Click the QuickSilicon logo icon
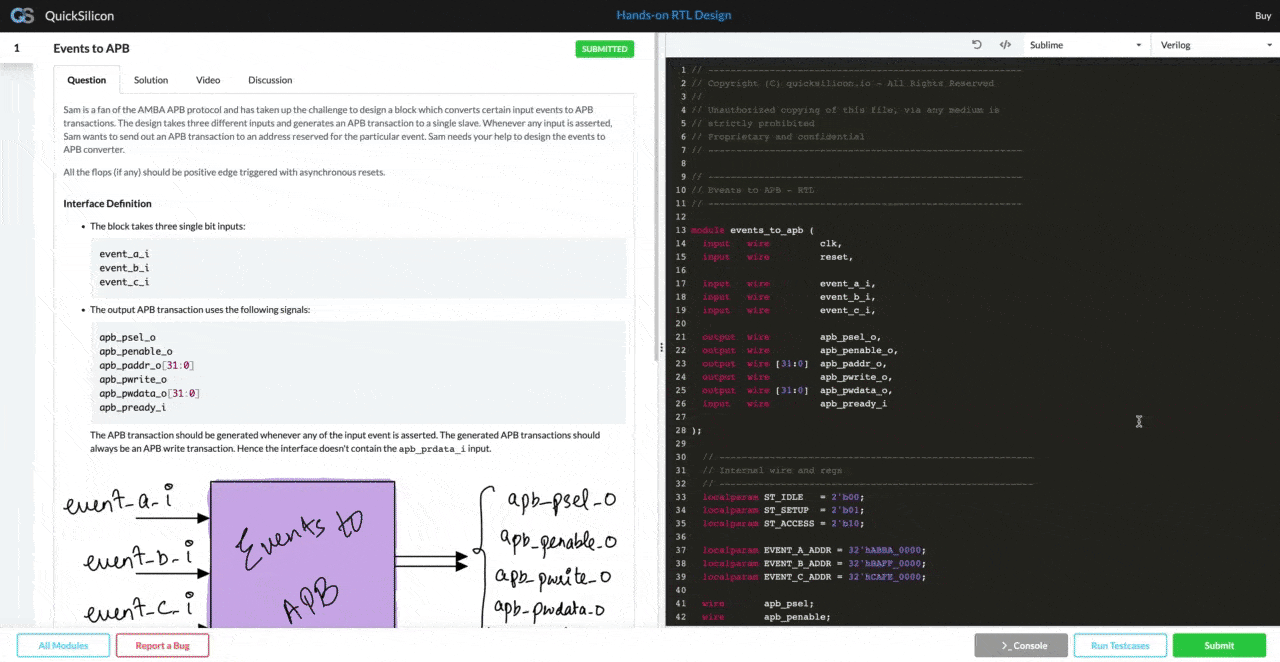 coord(22,15)
